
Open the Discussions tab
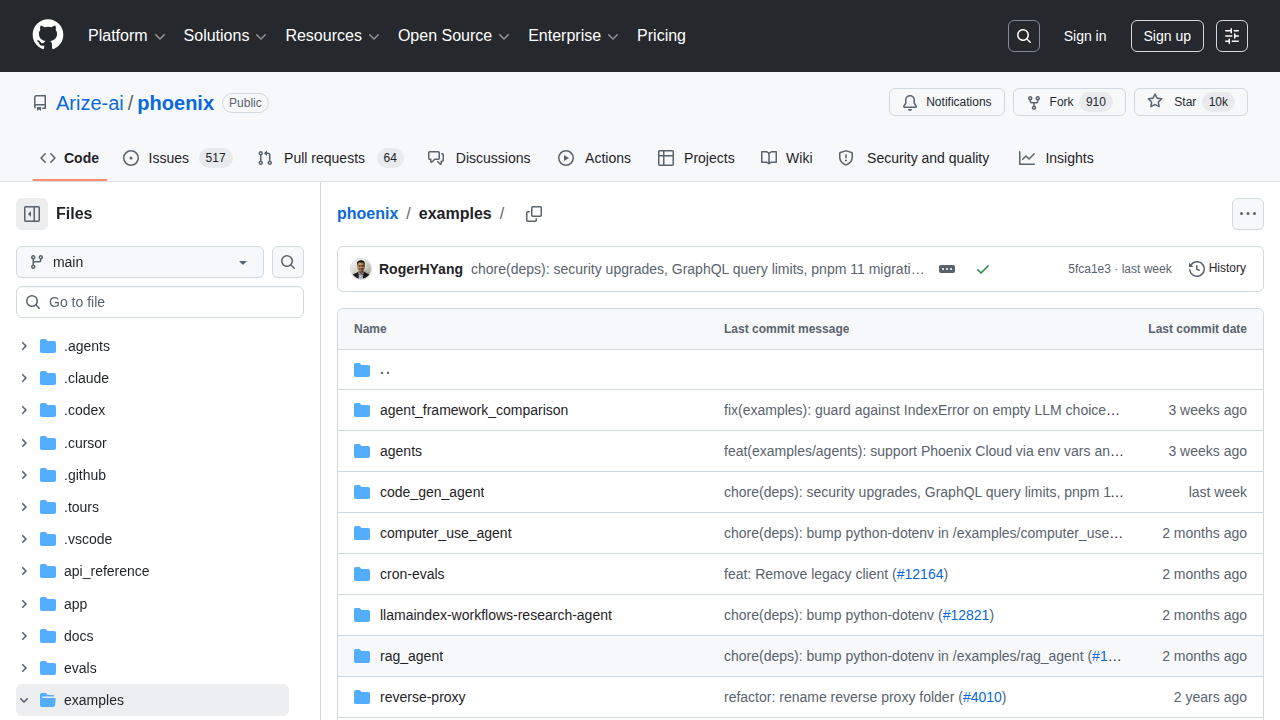pos(479,158)
